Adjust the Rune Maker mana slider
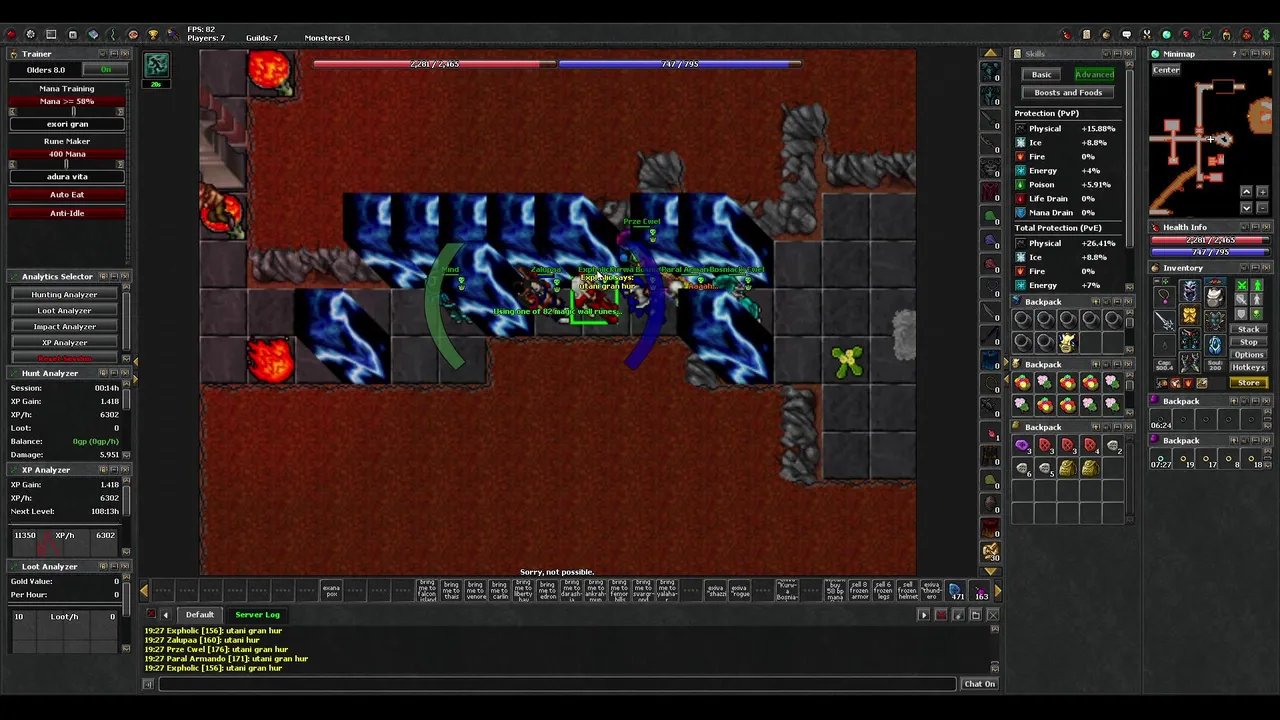 click(x=67, y=164)
